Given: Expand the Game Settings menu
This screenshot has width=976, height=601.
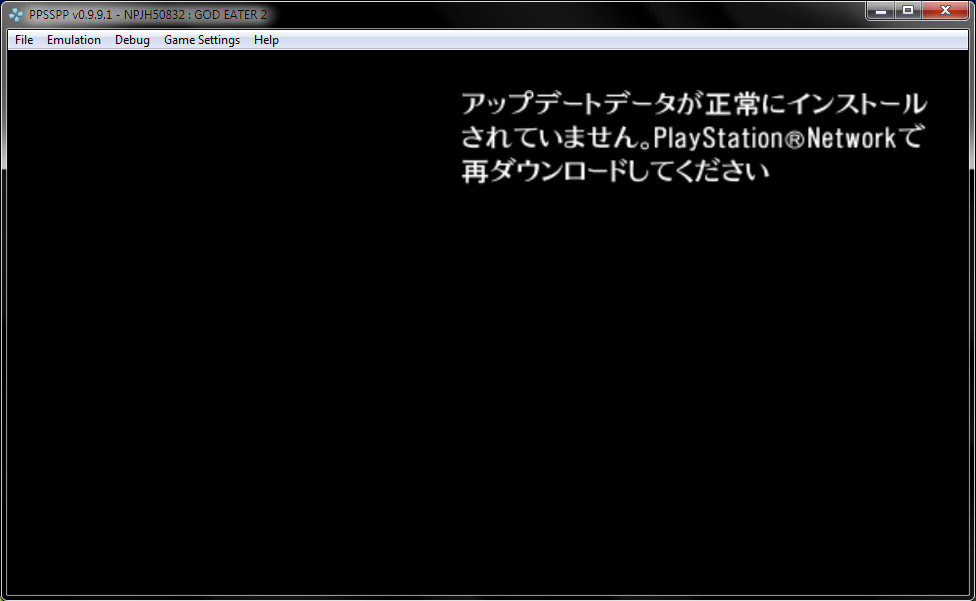Looking at the screenshot, I should [x=202, y=40].
